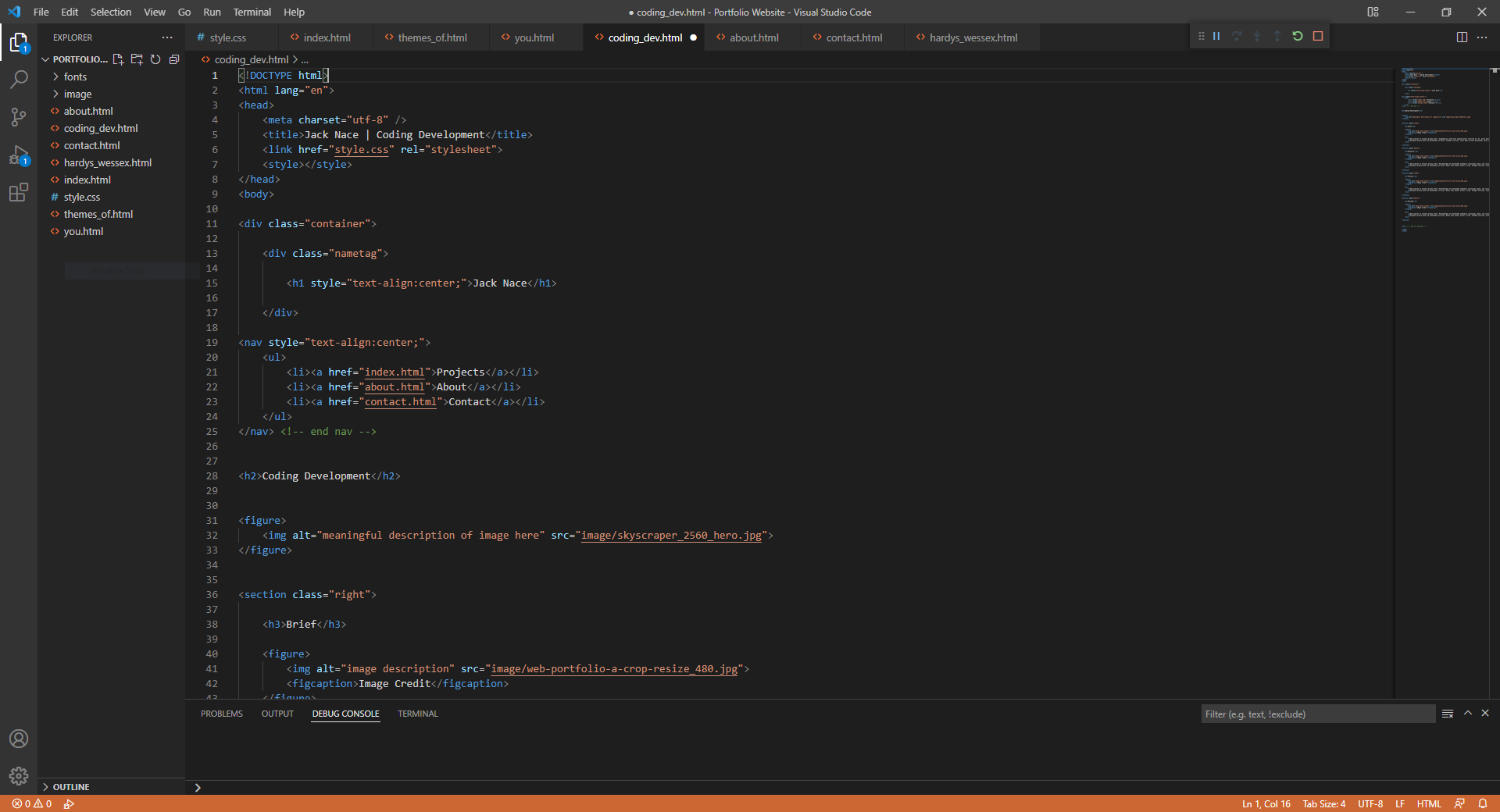1500x812 pixels.
Task: Change the HTML language mode
Action: point(1429,803)
